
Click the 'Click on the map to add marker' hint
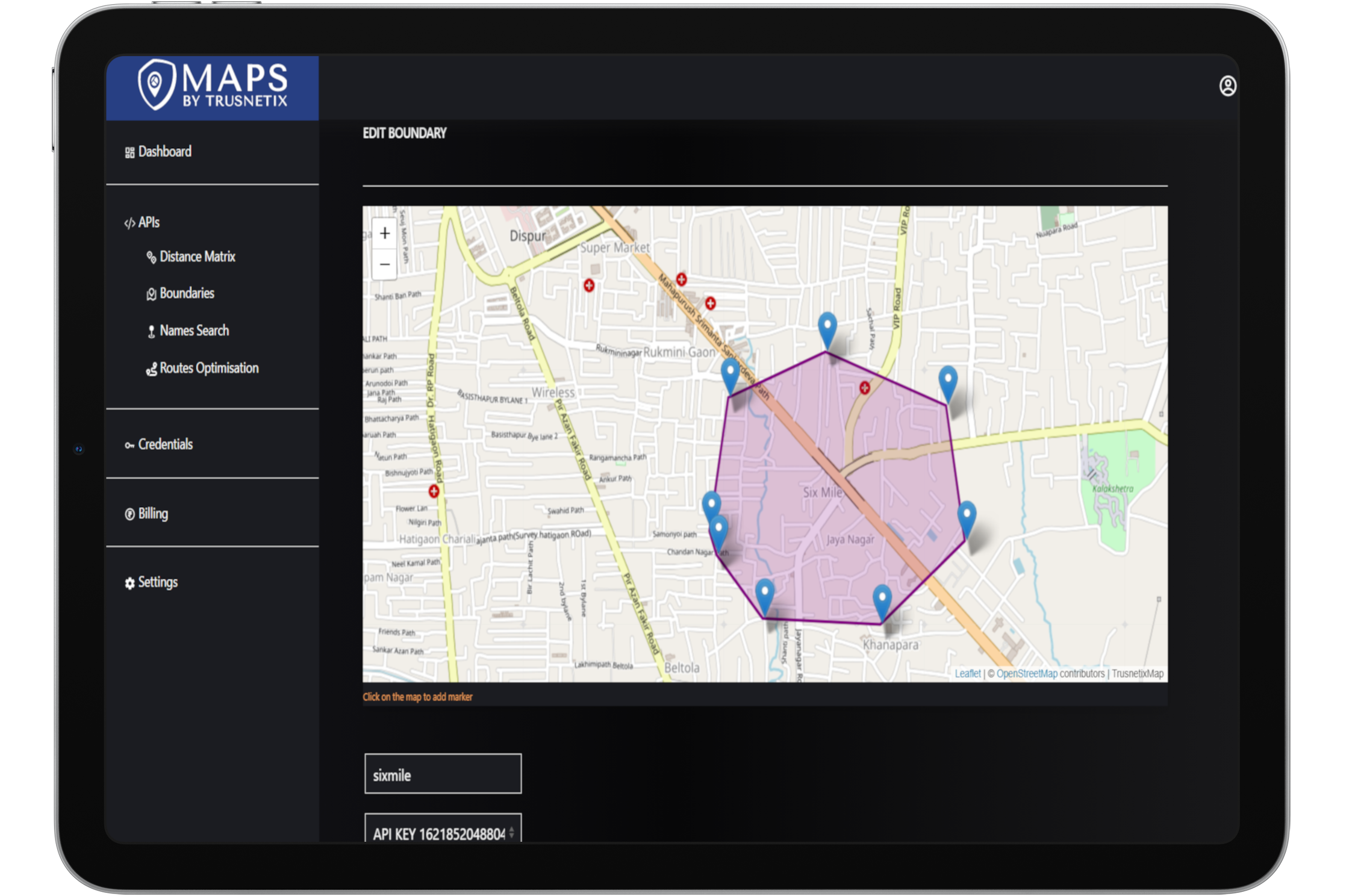pyautogui.click(x=417, y=697)
